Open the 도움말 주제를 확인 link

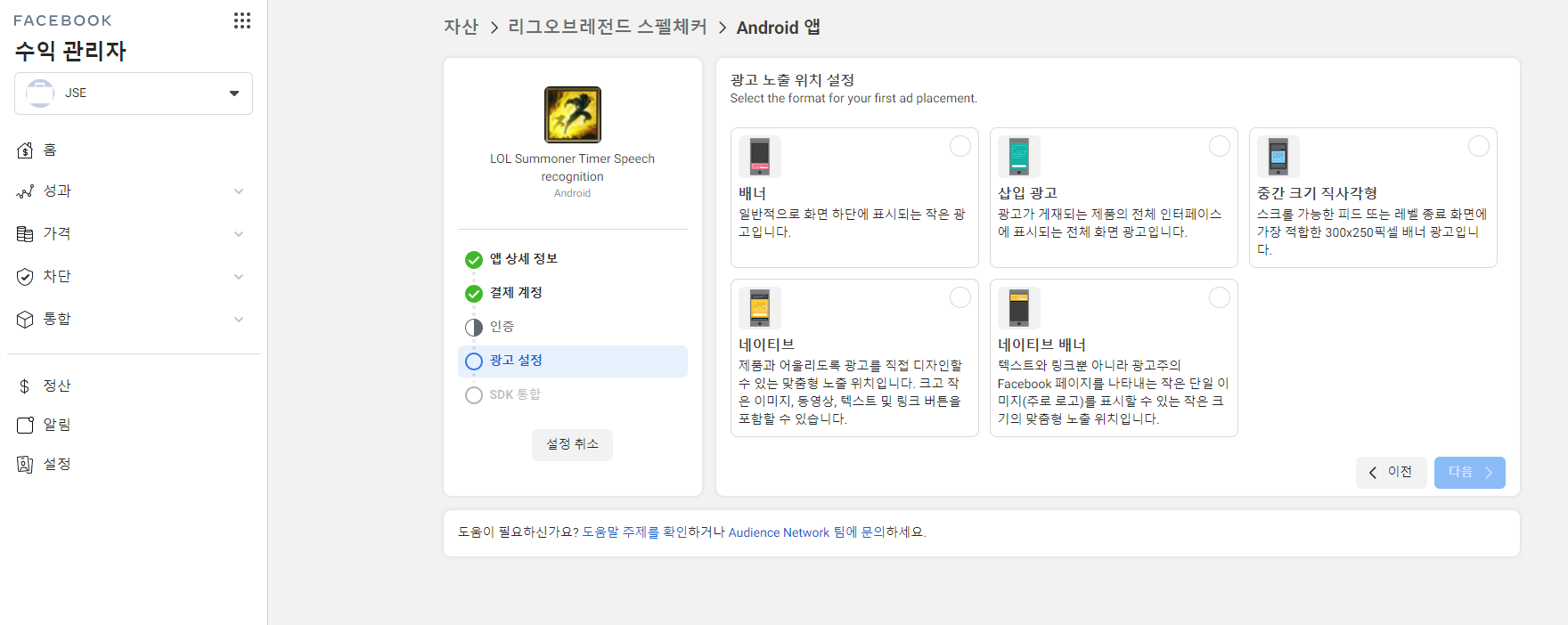pyautogui.click(x=634, y=532)
